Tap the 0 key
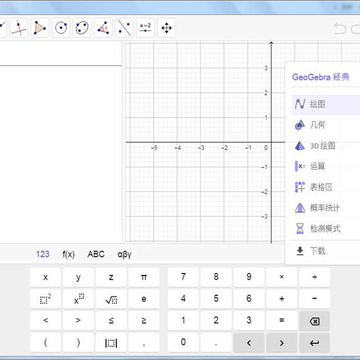Viewport: 360px width, 360px height. [183, 342]
